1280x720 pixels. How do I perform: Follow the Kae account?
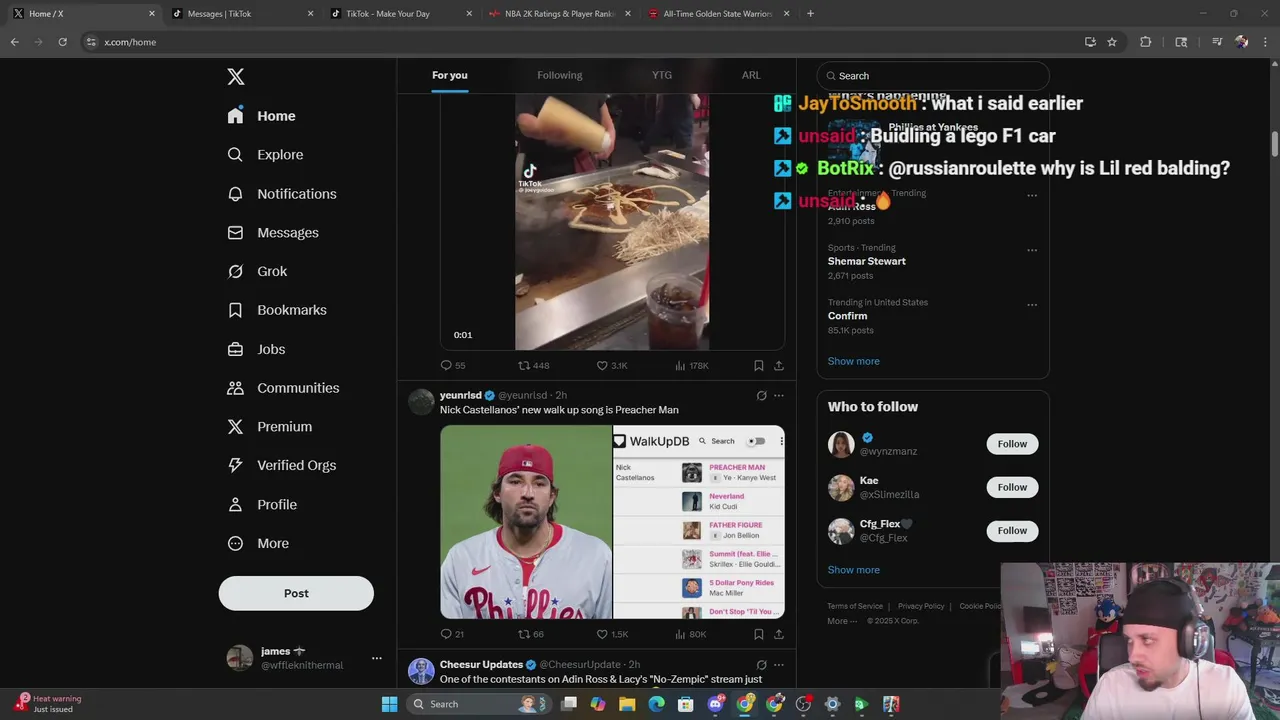(x=1012, y=487)
